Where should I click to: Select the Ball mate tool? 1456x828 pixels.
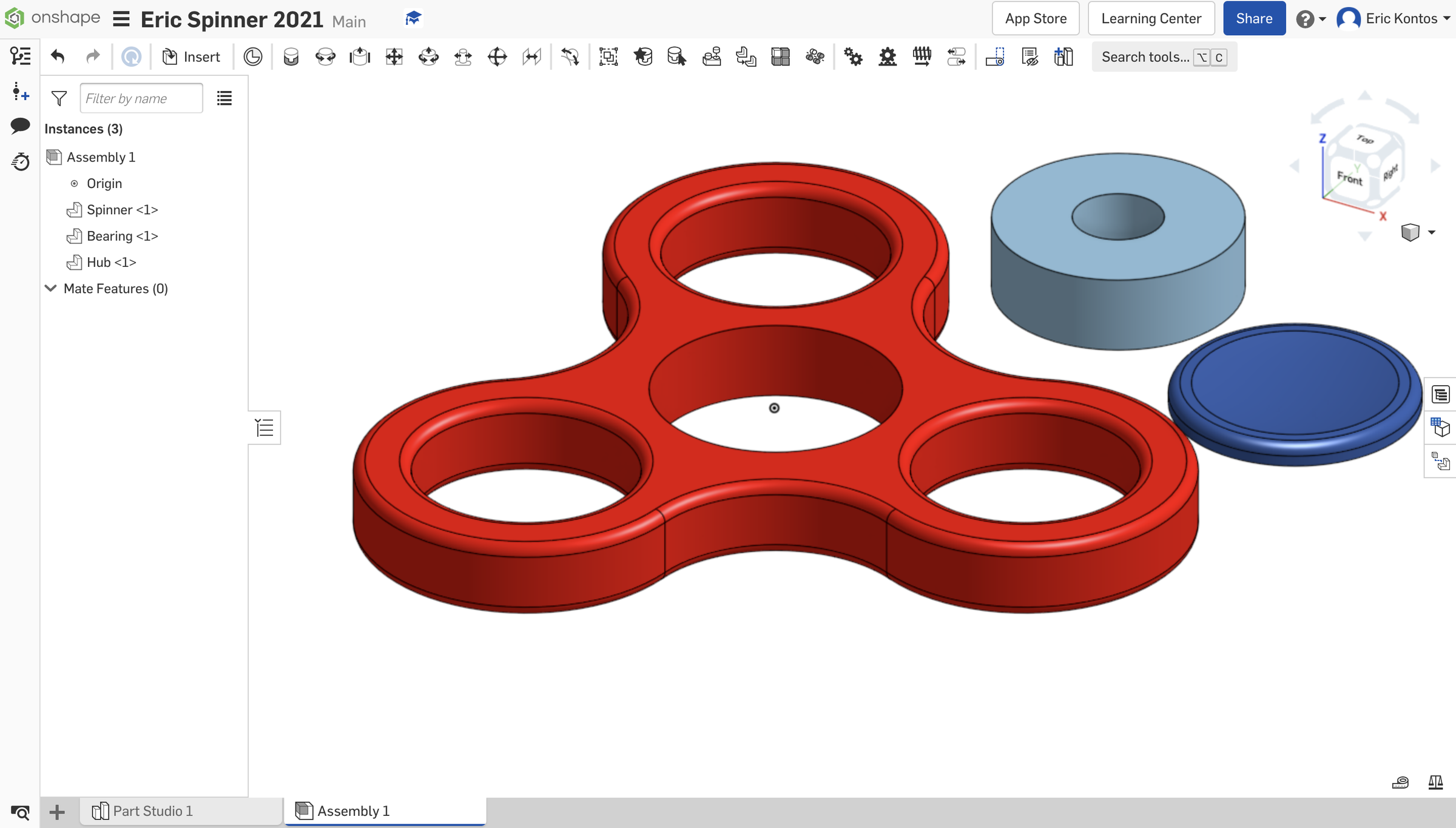pos(497,56)
